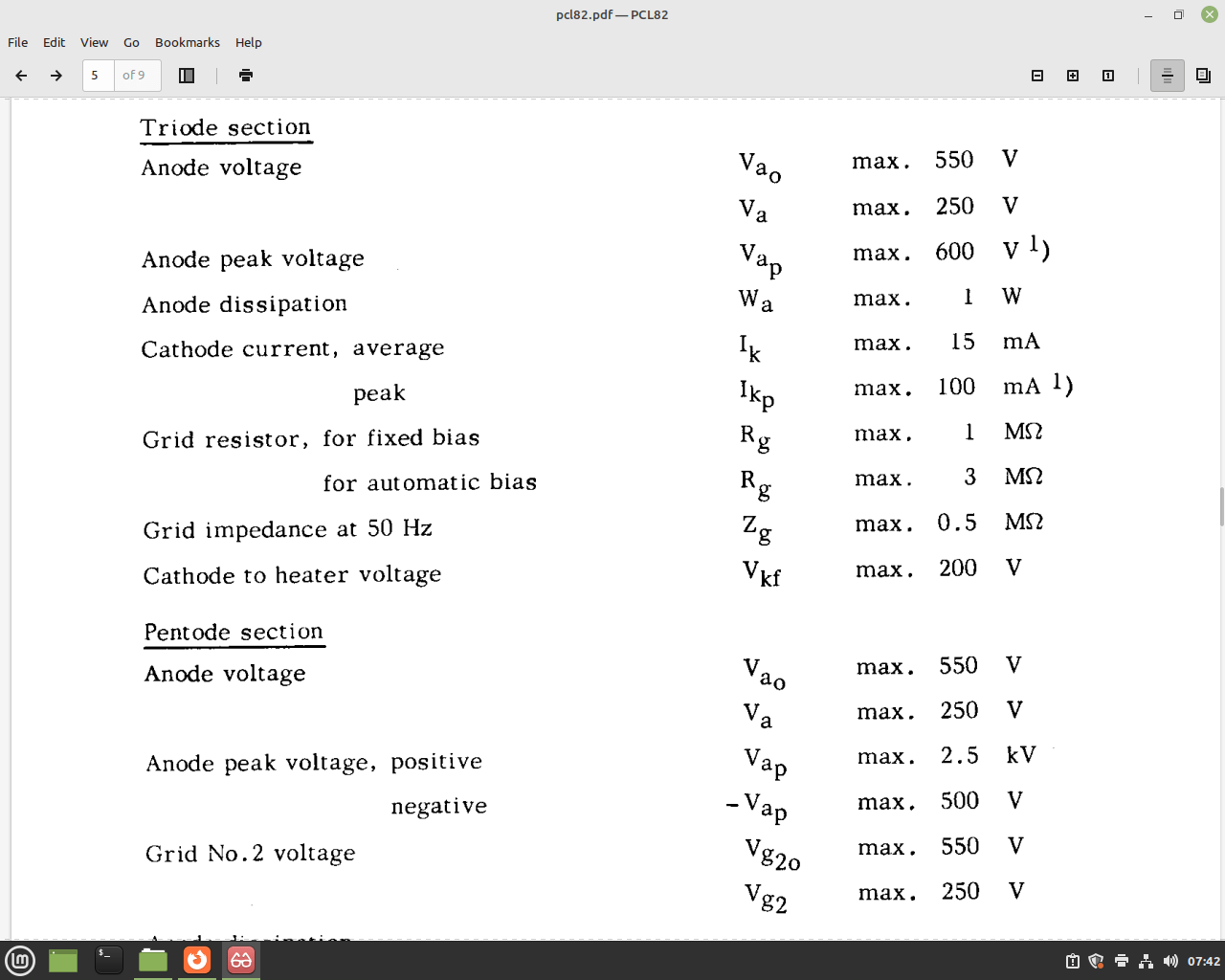Click the 'Zg' symbol
The height and width of the screenshot is (980, 1225).
coord(757,528)
